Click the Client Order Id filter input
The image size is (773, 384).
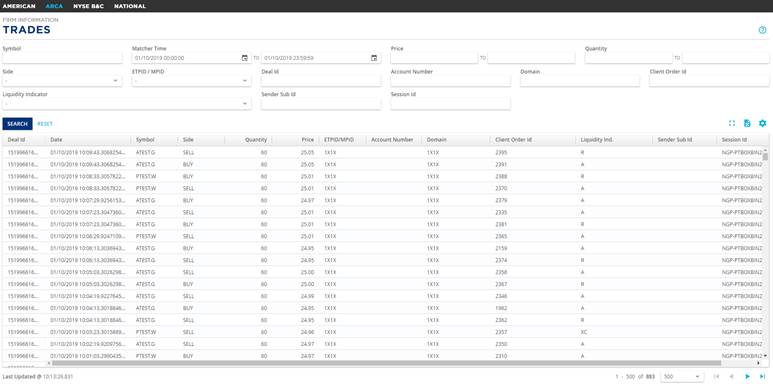(709, 81)
